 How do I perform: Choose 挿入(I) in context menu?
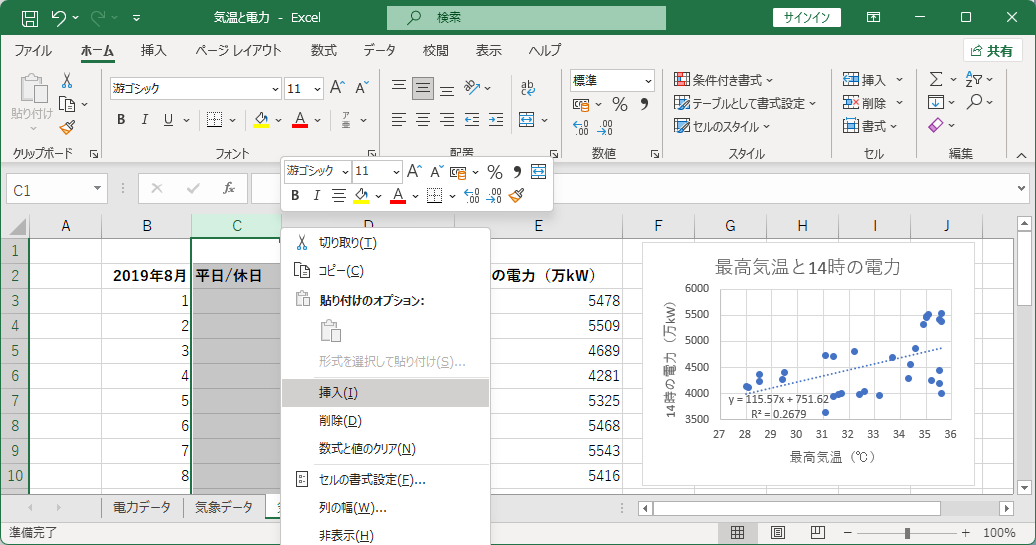(385, 392)
